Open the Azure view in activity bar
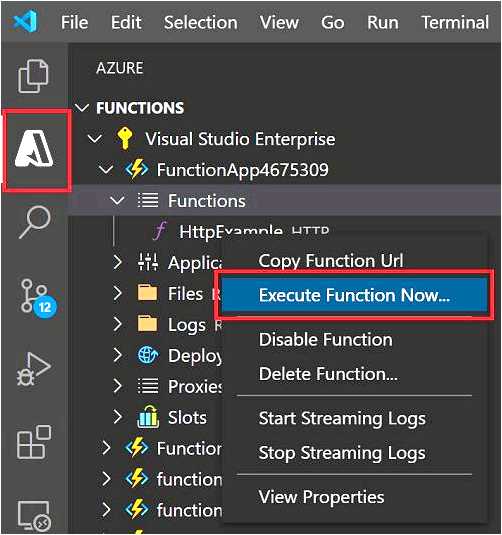502x535 pixels. coord(34,150)
